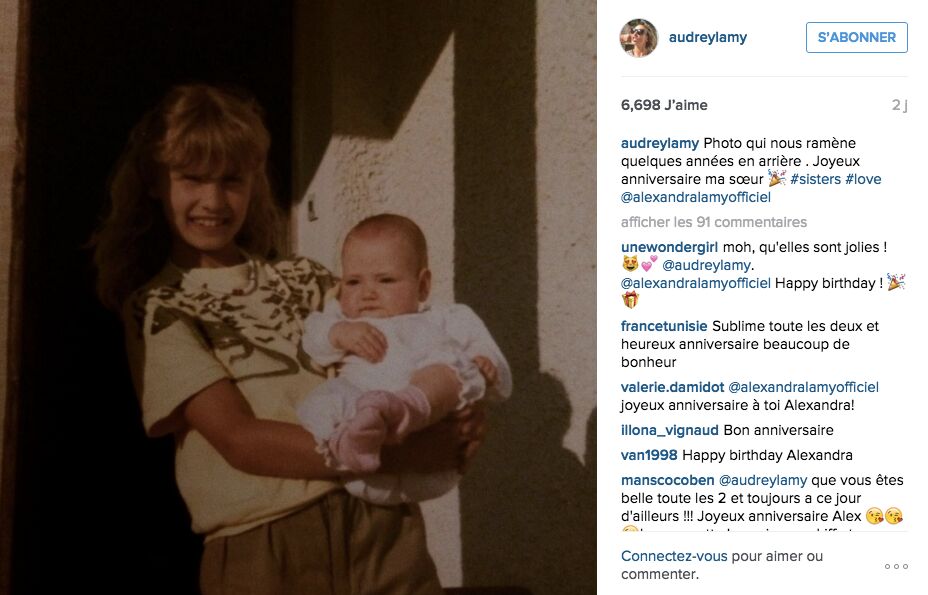The image size is (928, 595).
Task: Open the #sisters hashtag
Action: click(815, 179)
